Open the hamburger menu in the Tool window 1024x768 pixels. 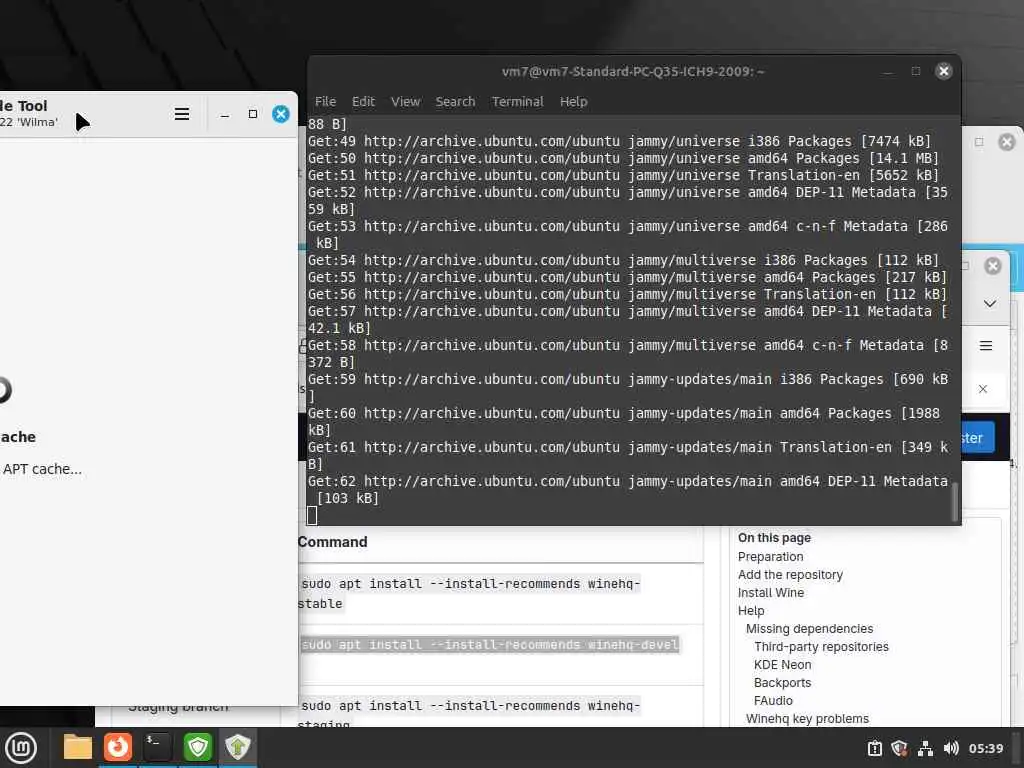coord(182,114)
